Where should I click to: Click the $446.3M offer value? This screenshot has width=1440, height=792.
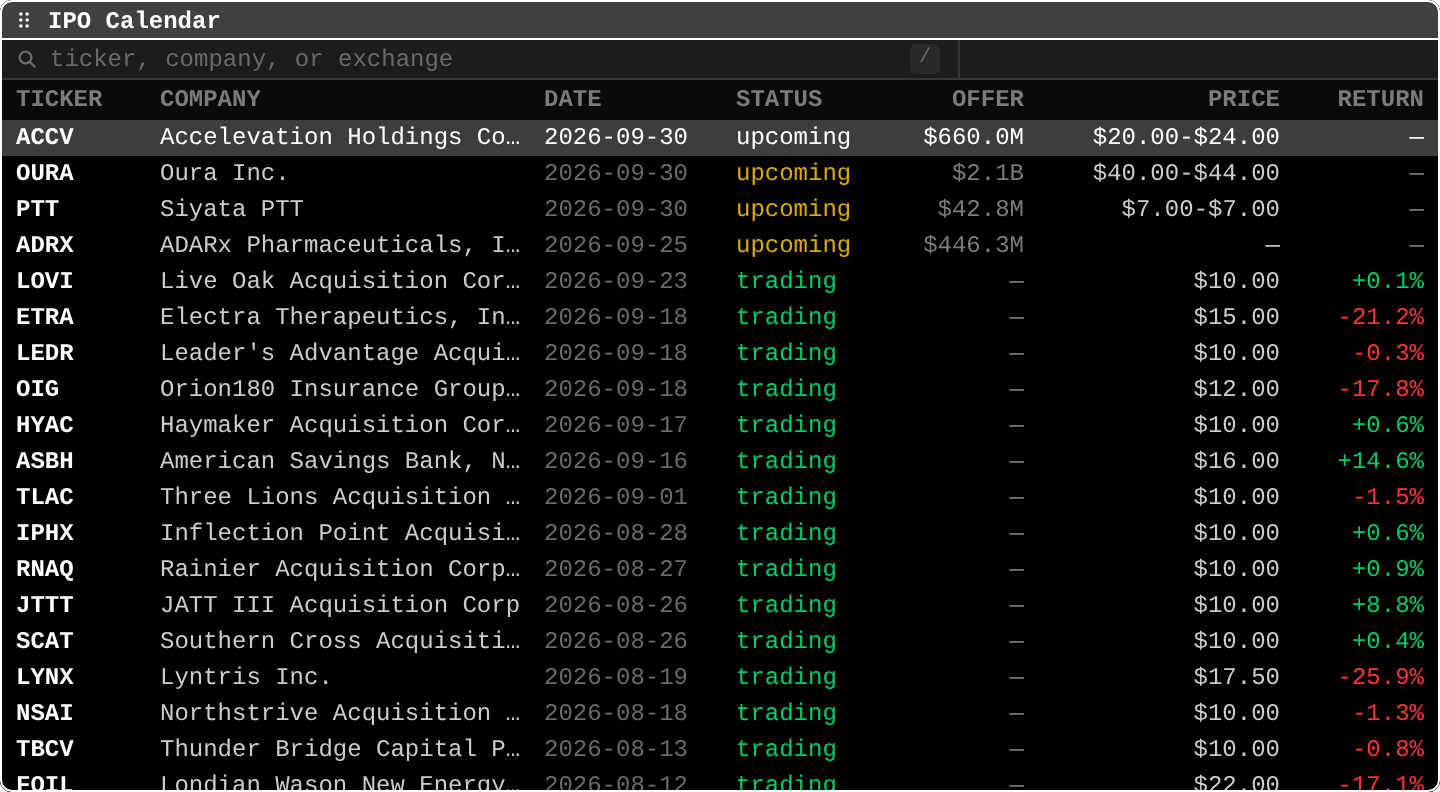973,245
